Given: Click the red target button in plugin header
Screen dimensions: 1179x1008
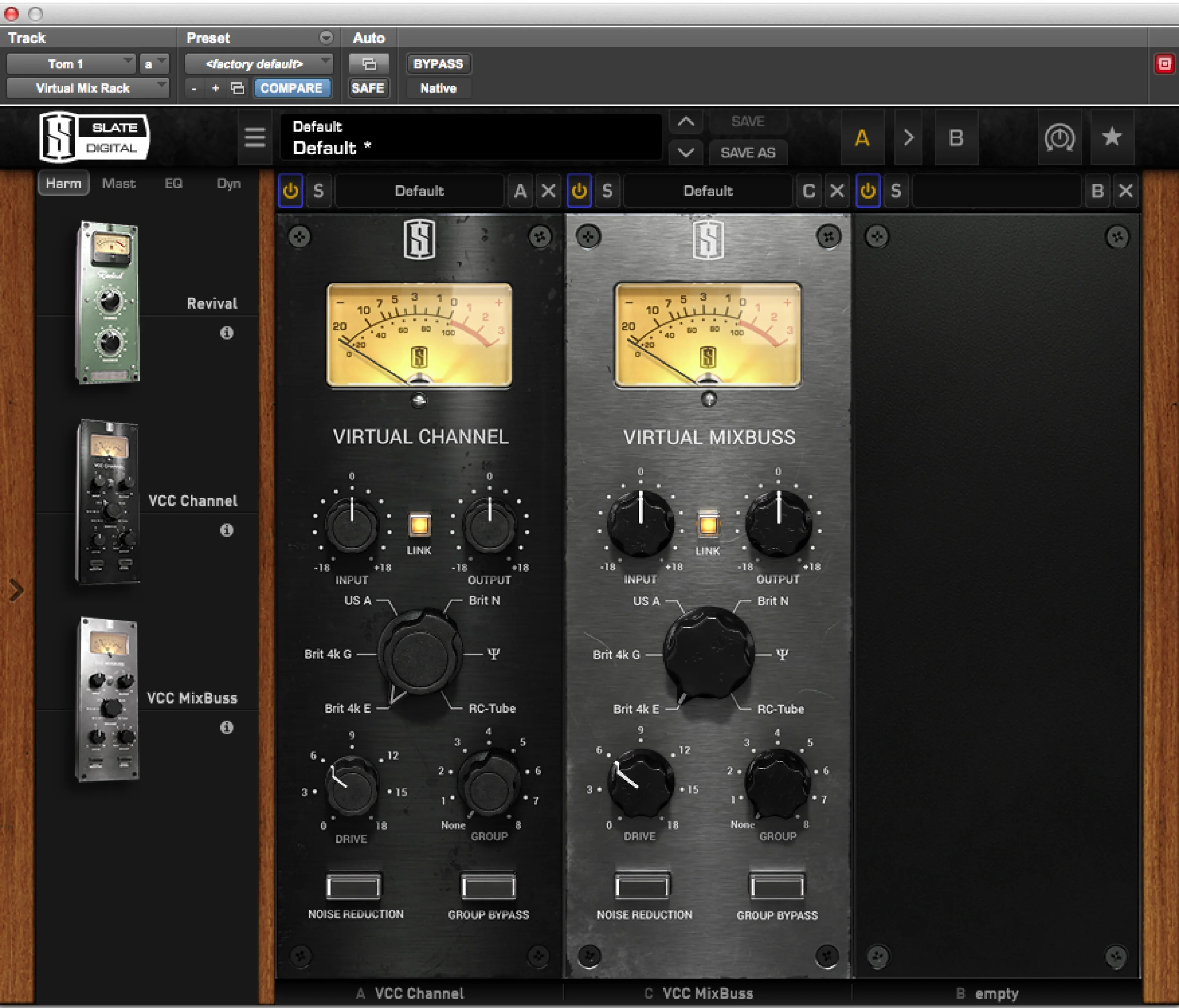Looking at the screenshot, I should click(x=1164, y=64).
